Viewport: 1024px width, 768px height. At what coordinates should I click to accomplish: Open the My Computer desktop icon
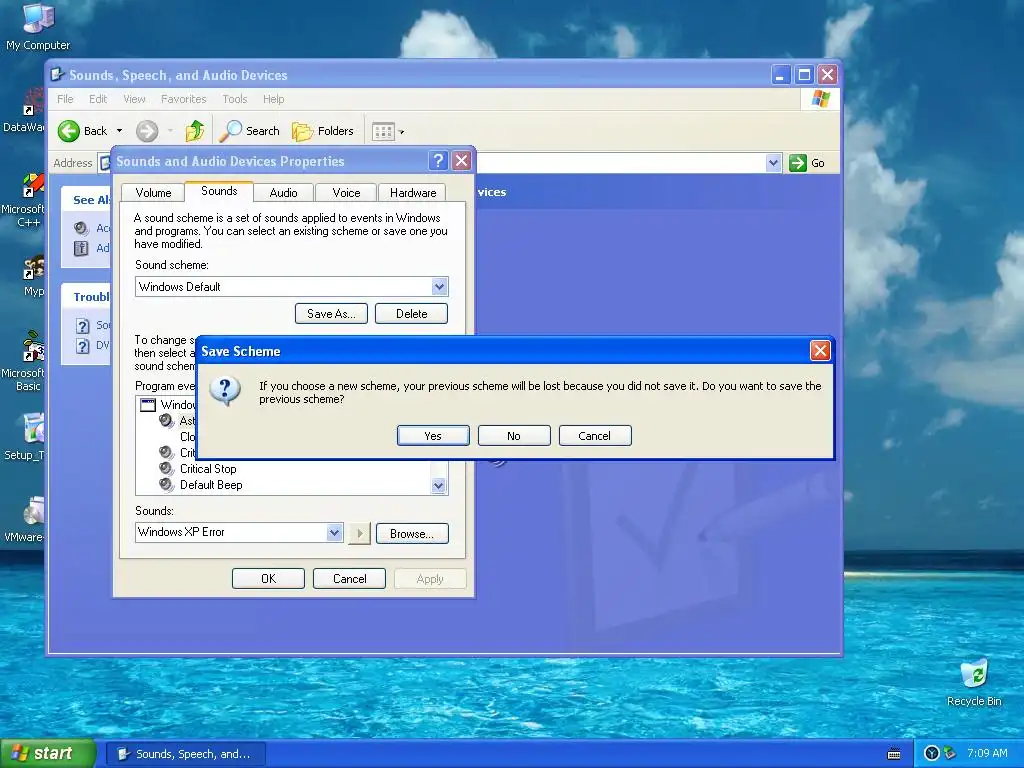pos(38,26)
